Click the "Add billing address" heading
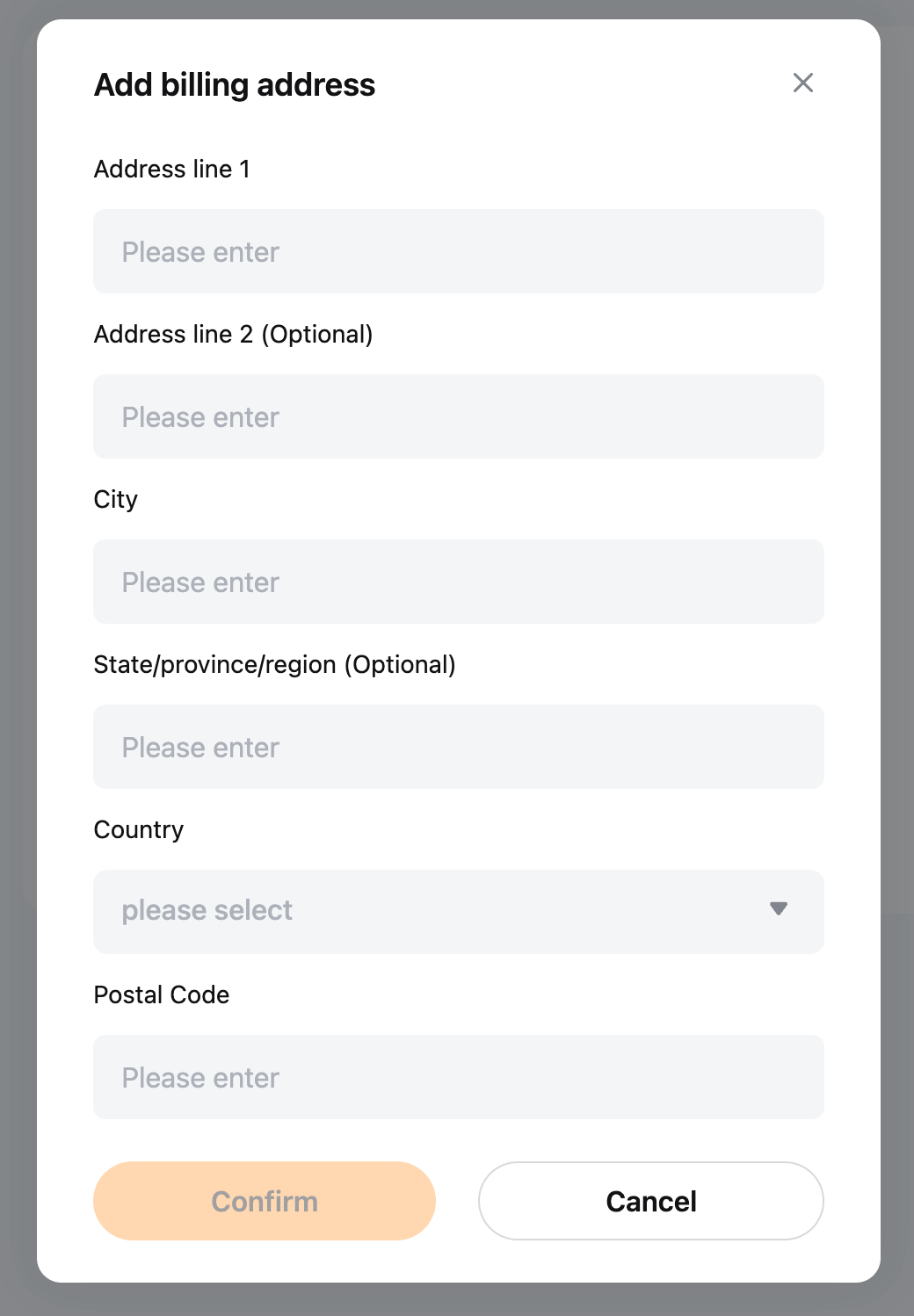914x1316 pixels. tap(235, 85)
